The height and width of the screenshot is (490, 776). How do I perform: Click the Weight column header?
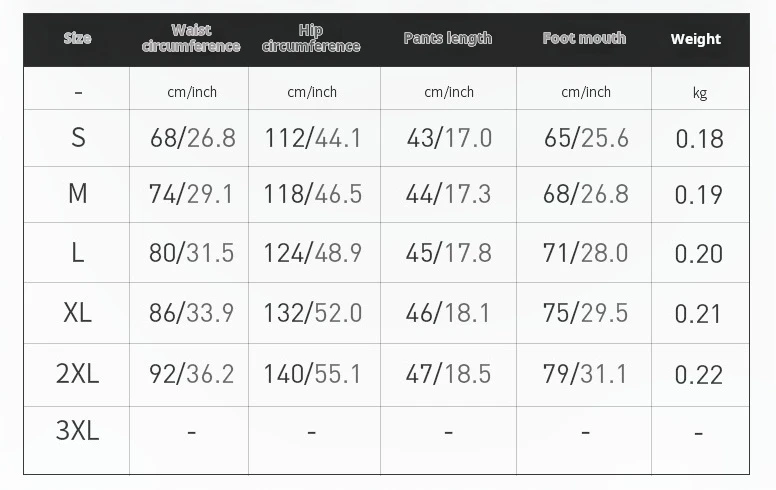[x=696, y=40]
